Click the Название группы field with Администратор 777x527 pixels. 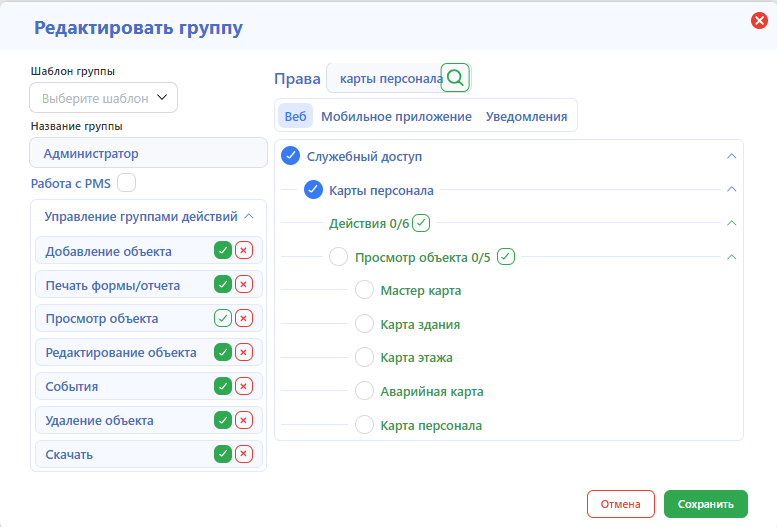[x=149, y=153]
